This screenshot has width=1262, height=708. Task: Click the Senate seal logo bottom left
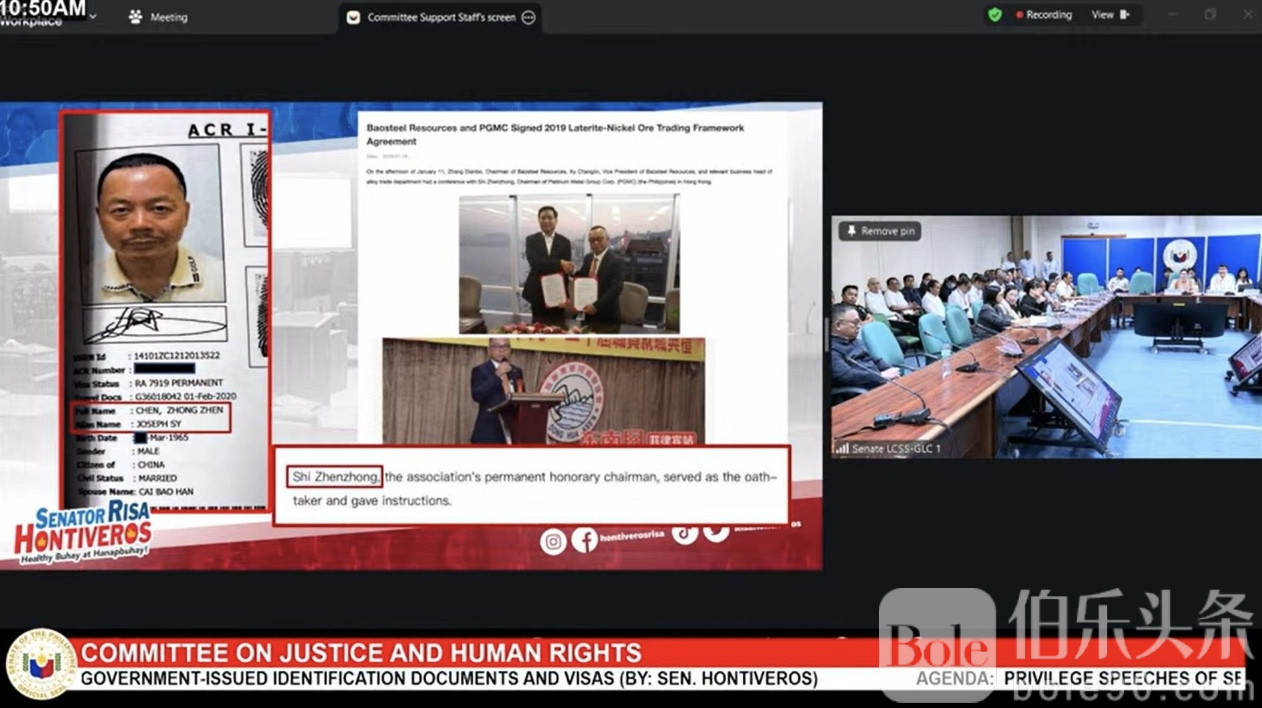click(x=40, y=663)
